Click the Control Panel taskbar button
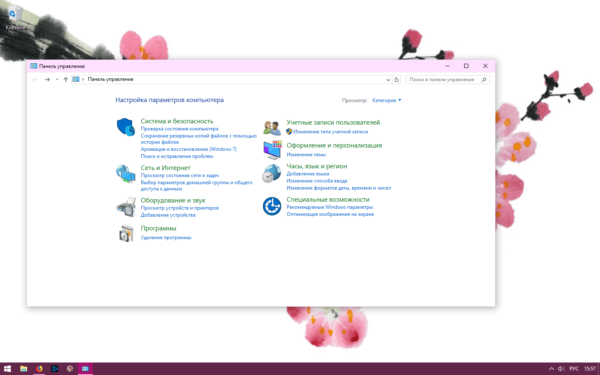The height and width of the screenshot is (375, 600). 85,368
